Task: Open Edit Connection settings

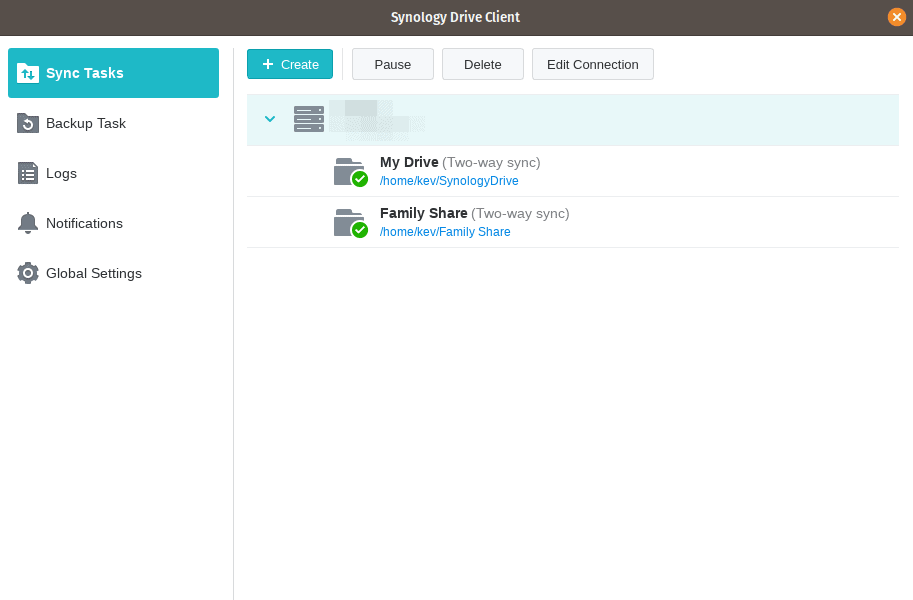Action: click(x=592, y=63)
